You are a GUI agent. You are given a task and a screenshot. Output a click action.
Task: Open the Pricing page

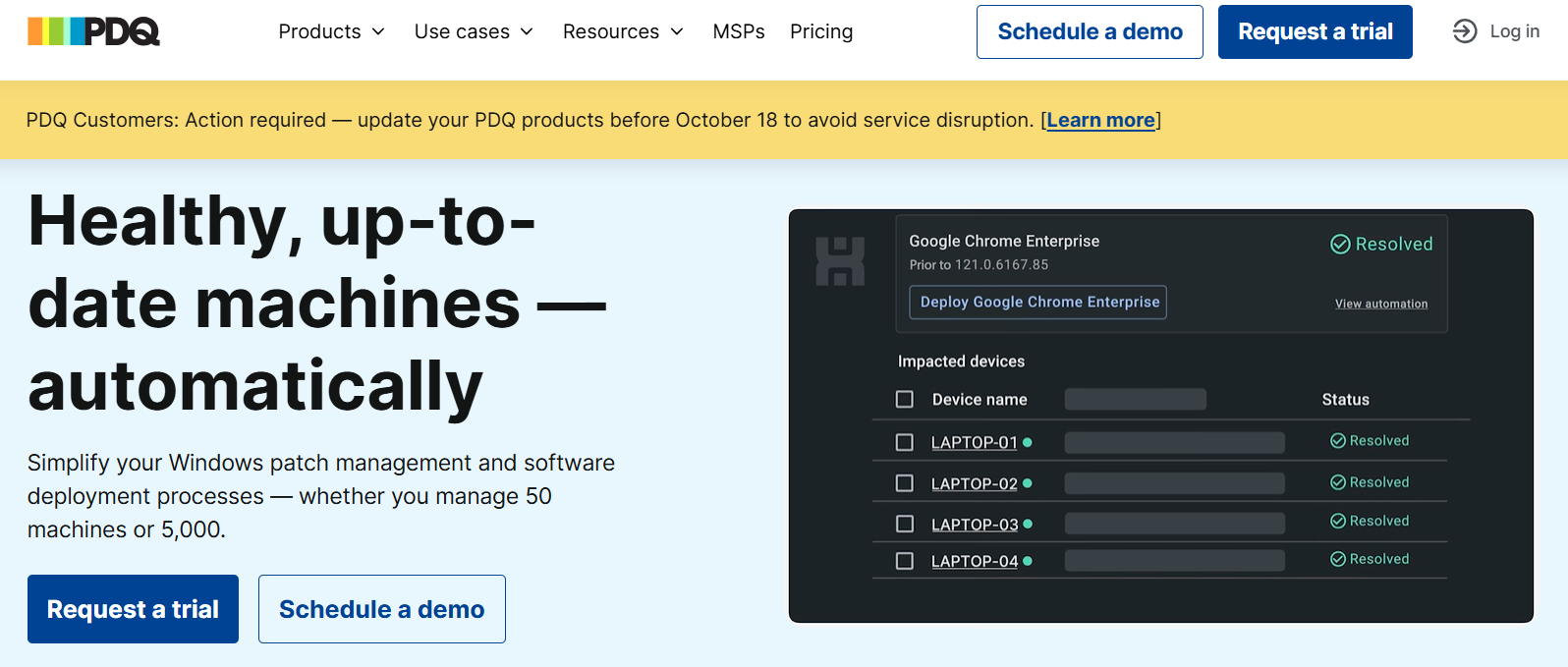tap(821, 31)
